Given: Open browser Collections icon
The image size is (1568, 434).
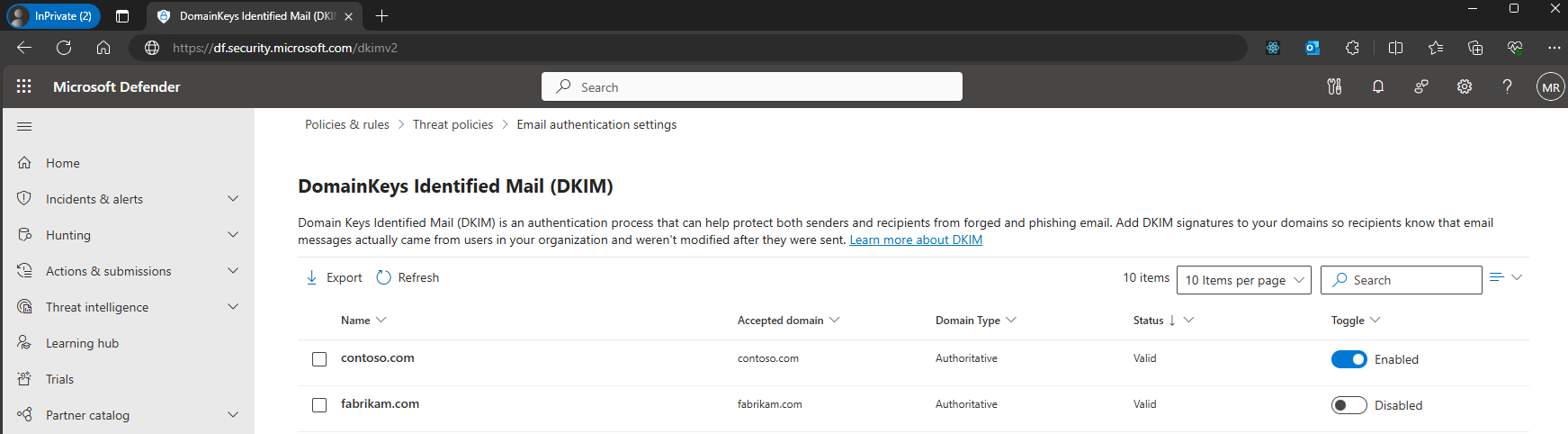Looking at the screenshot, I should (x=1474, y=48).
